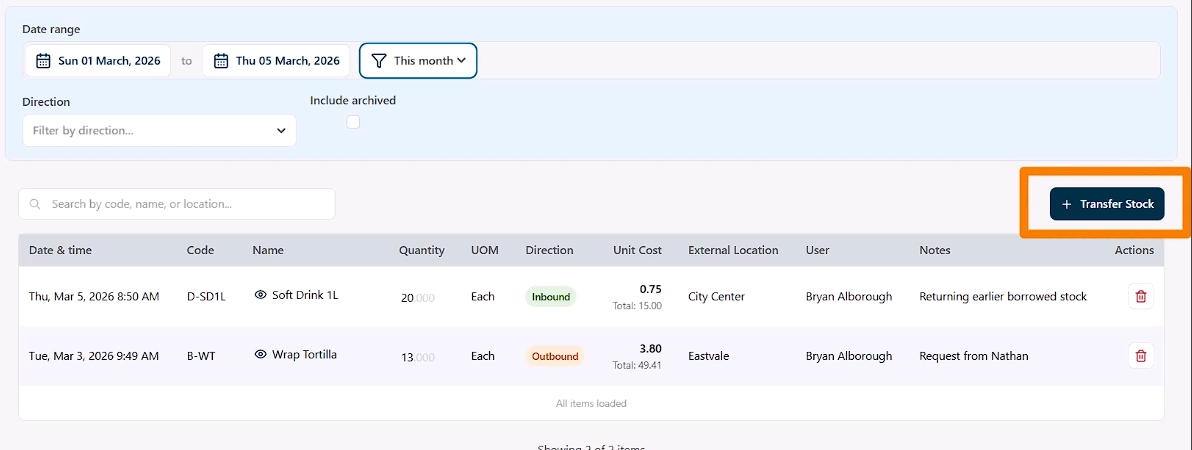1192x450 pixels.
Task: Click the end date calendar icon
Action: [221, 61]
